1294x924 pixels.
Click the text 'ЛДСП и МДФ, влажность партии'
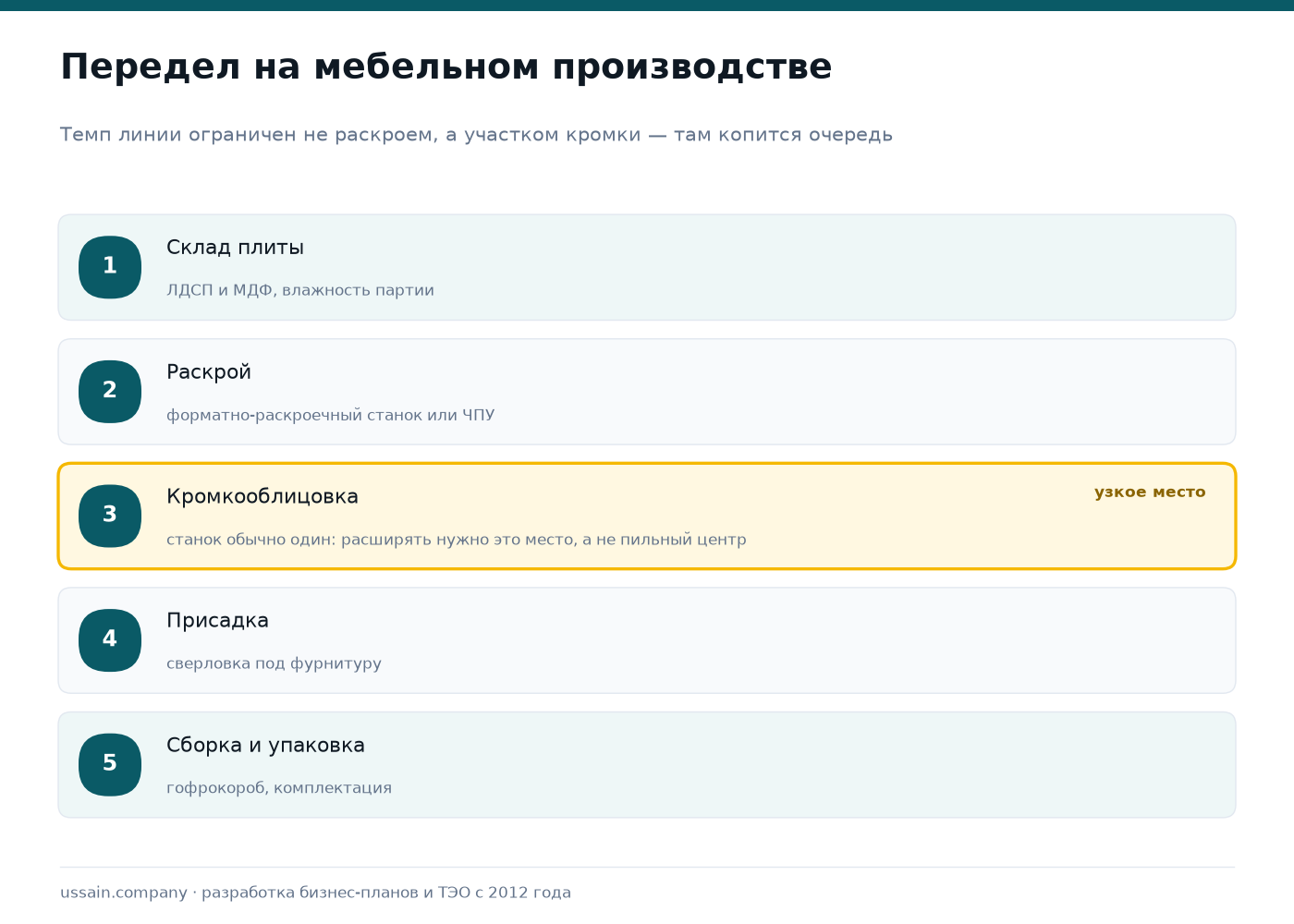300,290
